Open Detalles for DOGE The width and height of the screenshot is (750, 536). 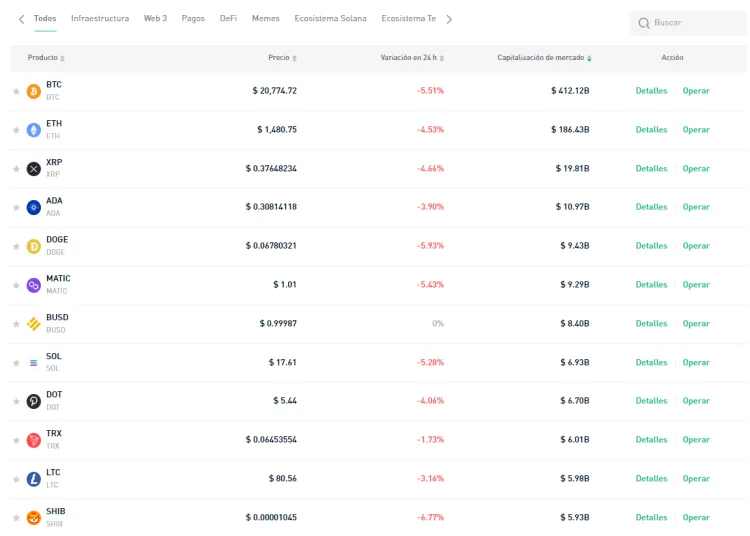(651, 246)
